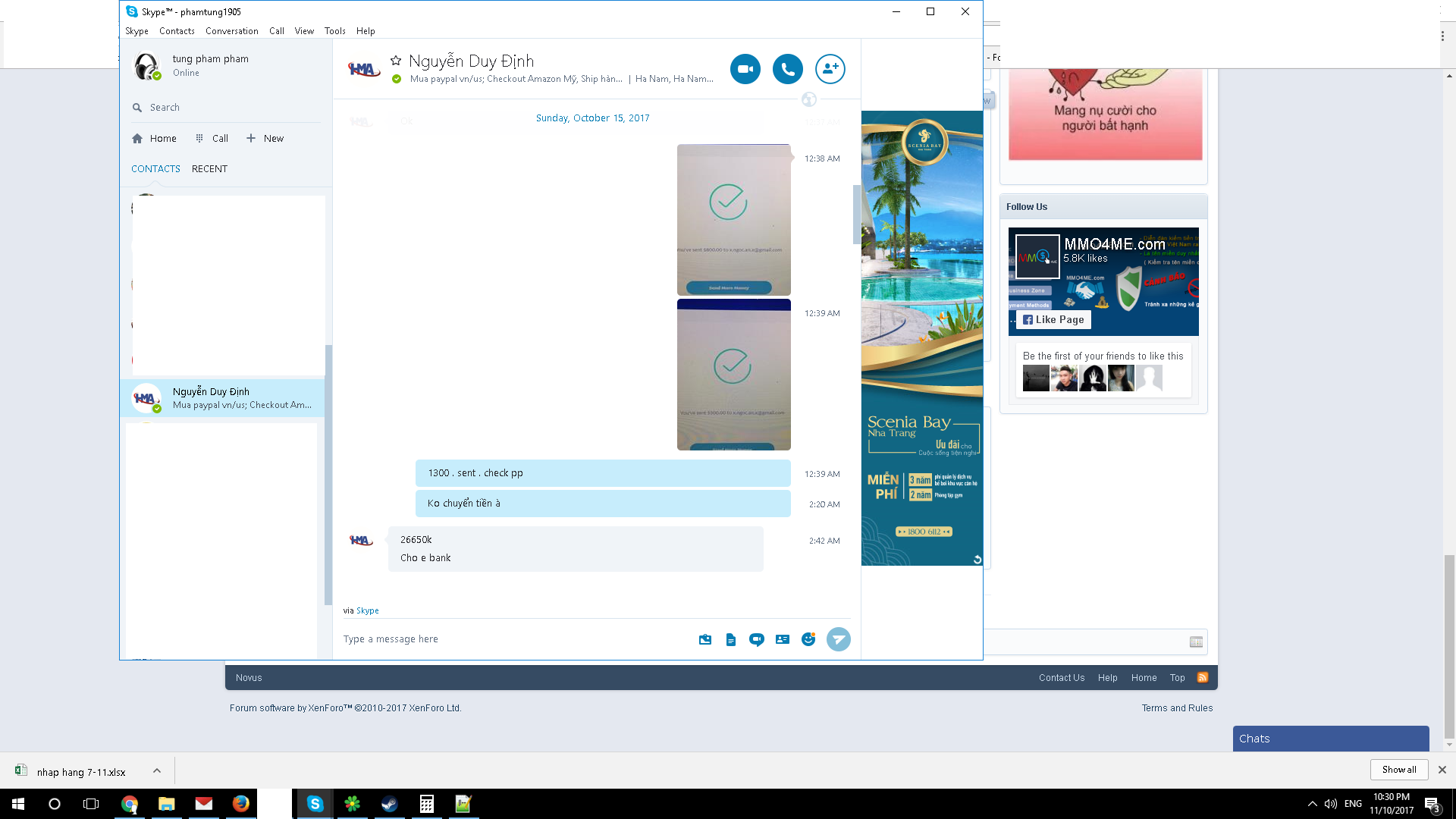Image resolution: width=1456 pixels, height=819 pixels.
Task: Click the chat conversation vertical scrollbar
Action: (856, 215)
